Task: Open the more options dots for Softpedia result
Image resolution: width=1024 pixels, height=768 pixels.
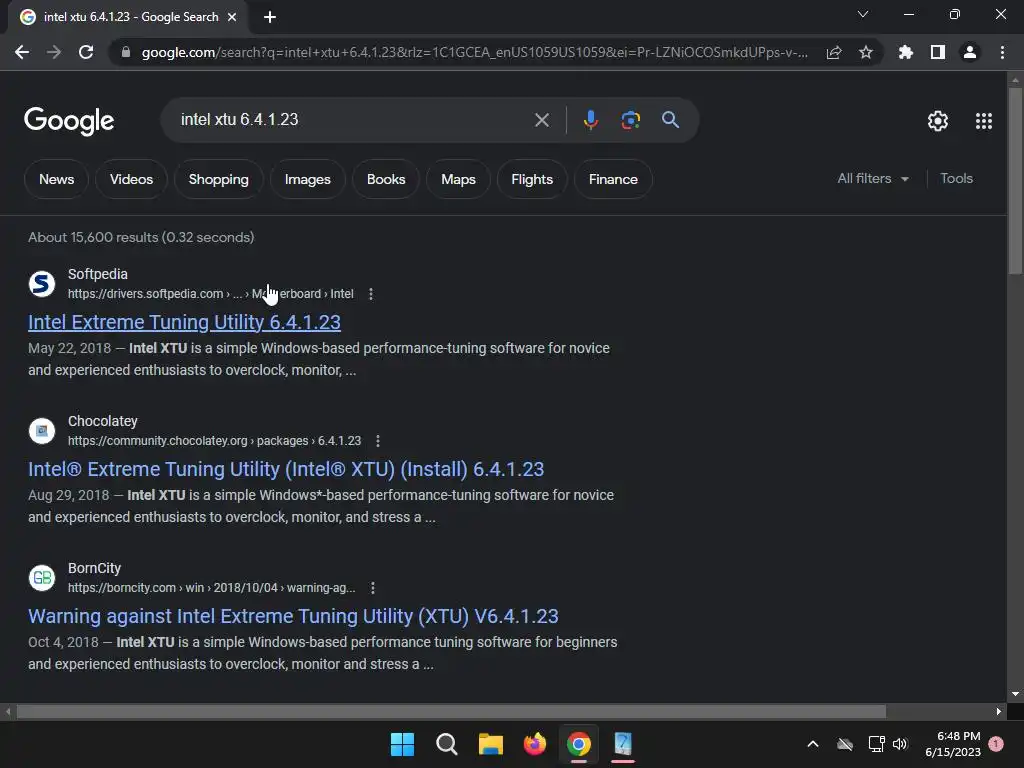Action: 371,294
